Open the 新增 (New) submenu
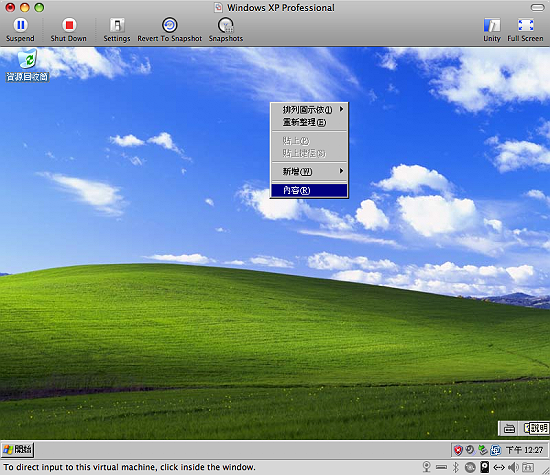Screen dimensions: 550x475 point(309,172)
